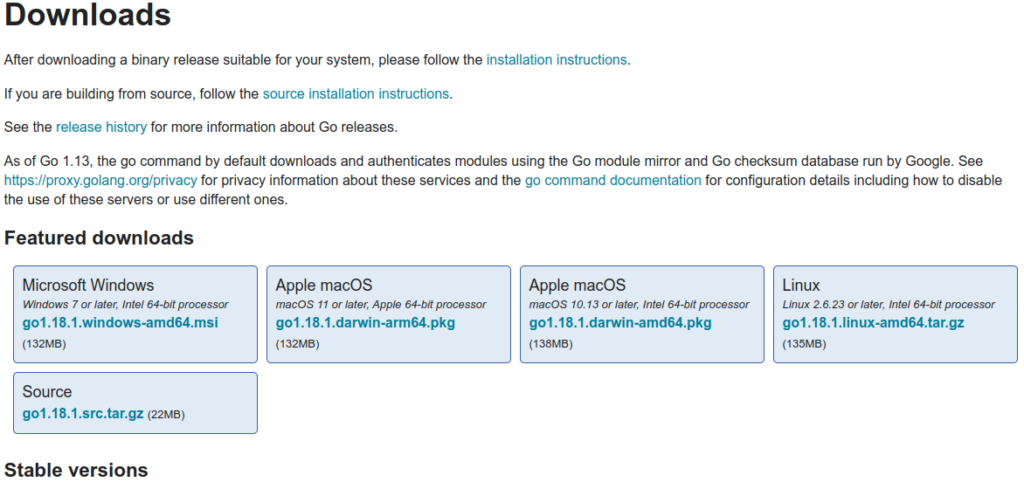Click the Downloads page heading
This screenshot has height=489, width=1024.
click(x=88, y=16)
